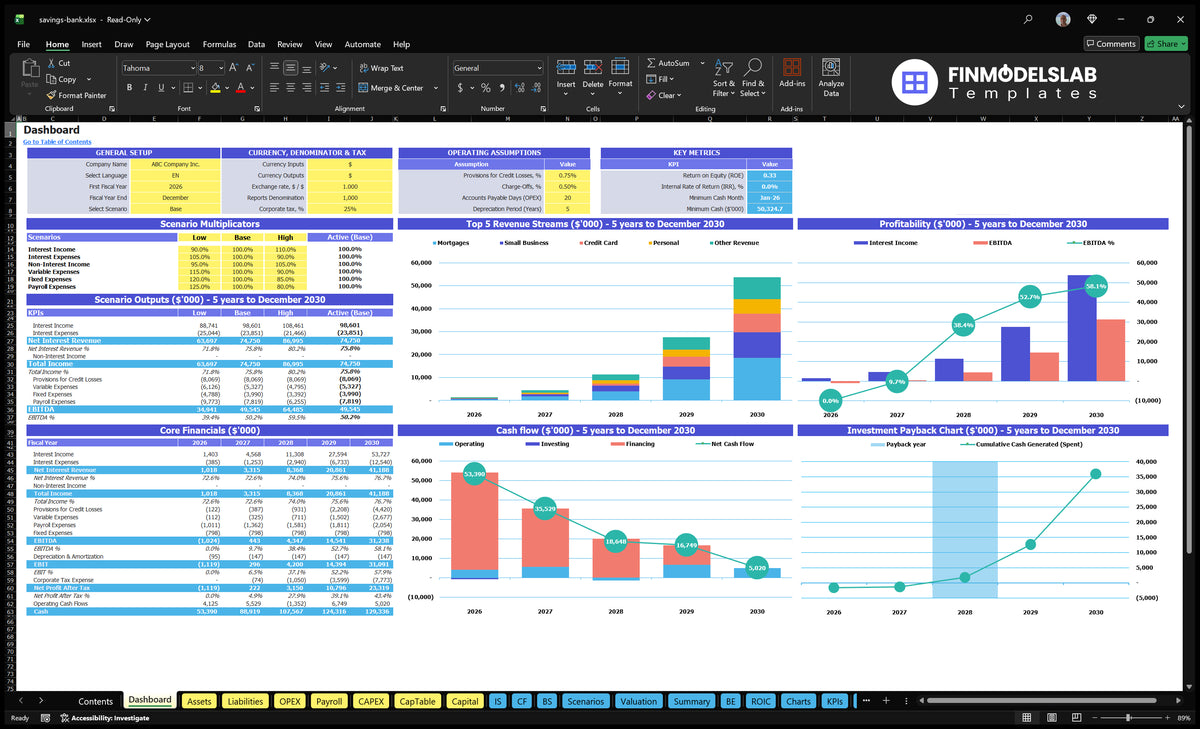Cut the selection with the scissors icon
This screenshot has width=1200, height=729.
pyautogui.click(x=58, y=63)
